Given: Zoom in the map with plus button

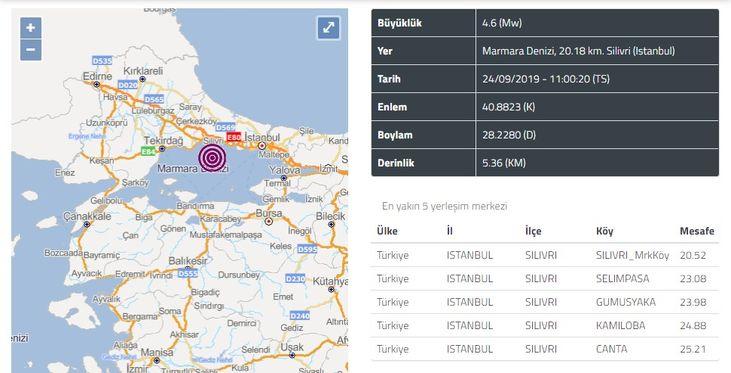Looking at the screenshot, I should point(31,28).
